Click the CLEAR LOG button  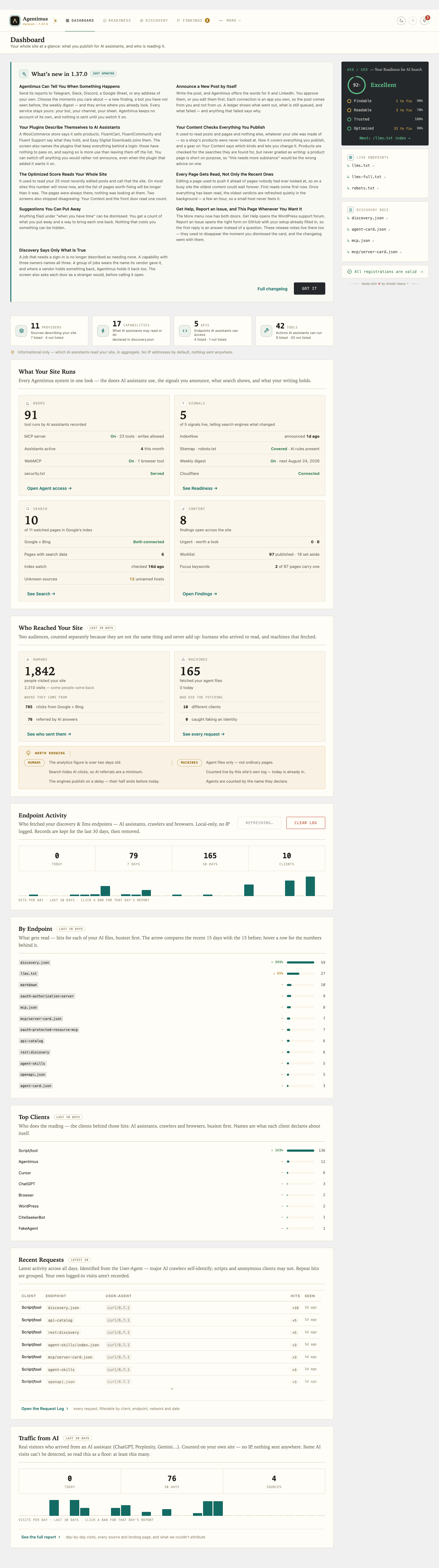[305, 822]
